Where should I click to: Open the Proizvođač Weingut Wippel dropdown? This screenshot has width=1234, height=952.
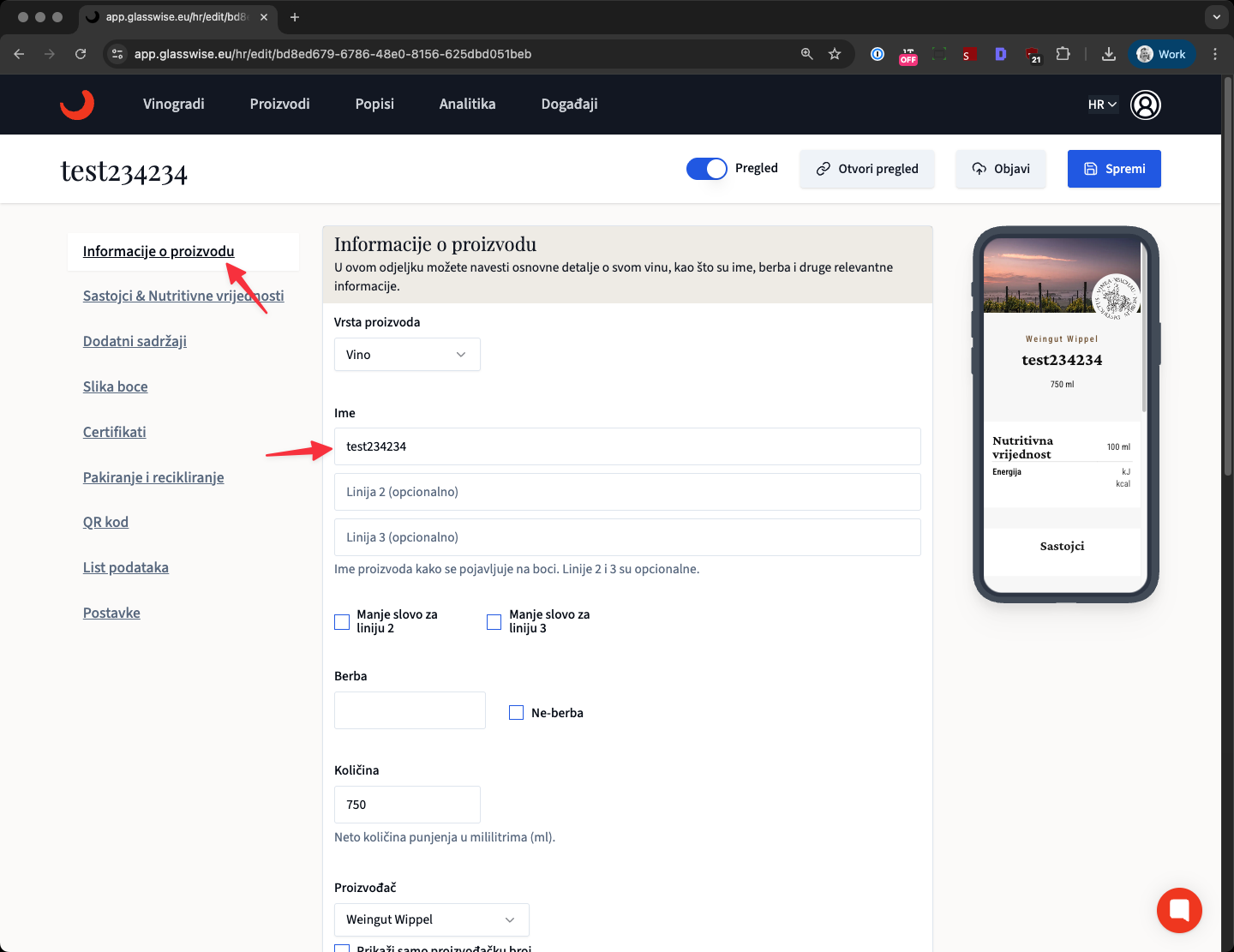(x=432, y=919)
